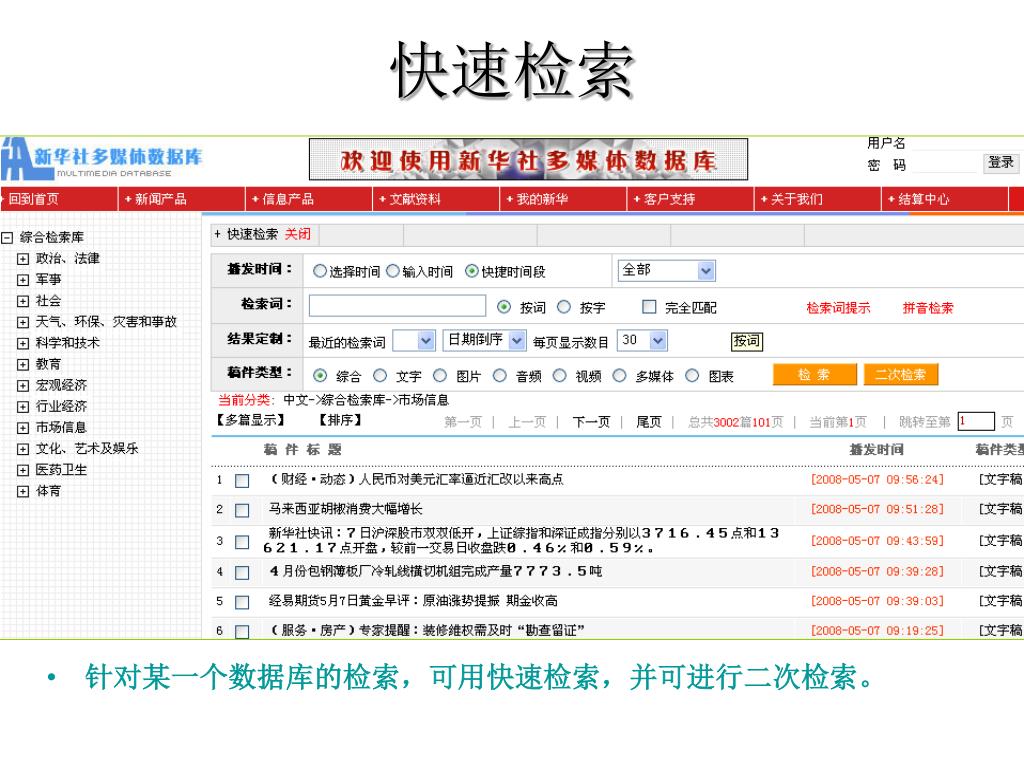Image resolution: width=1024 pixels, height=768 pixels.
Task: Click the 检索词提示 link
Action: pos(839,308)
